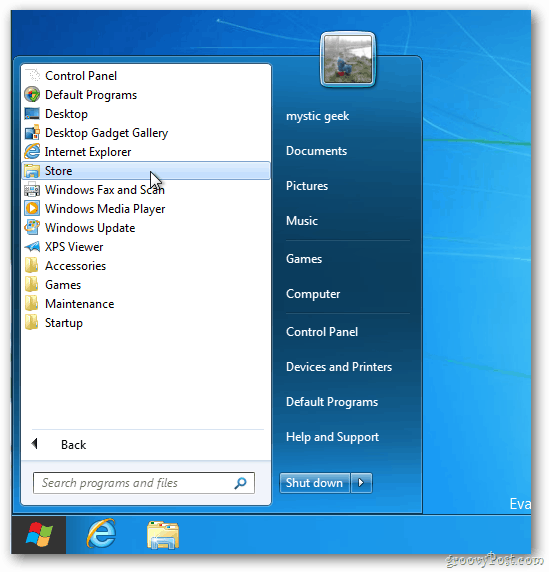Open Computer from the right pane
The image size is (549, 572).
(313, 294)
